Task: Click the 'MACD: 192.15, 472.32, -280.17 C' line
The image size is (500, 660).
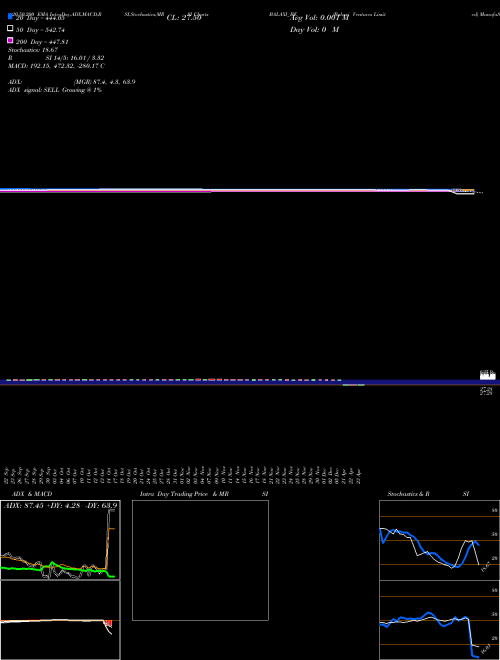Action: pyautogui.click(x=56, y=66)
